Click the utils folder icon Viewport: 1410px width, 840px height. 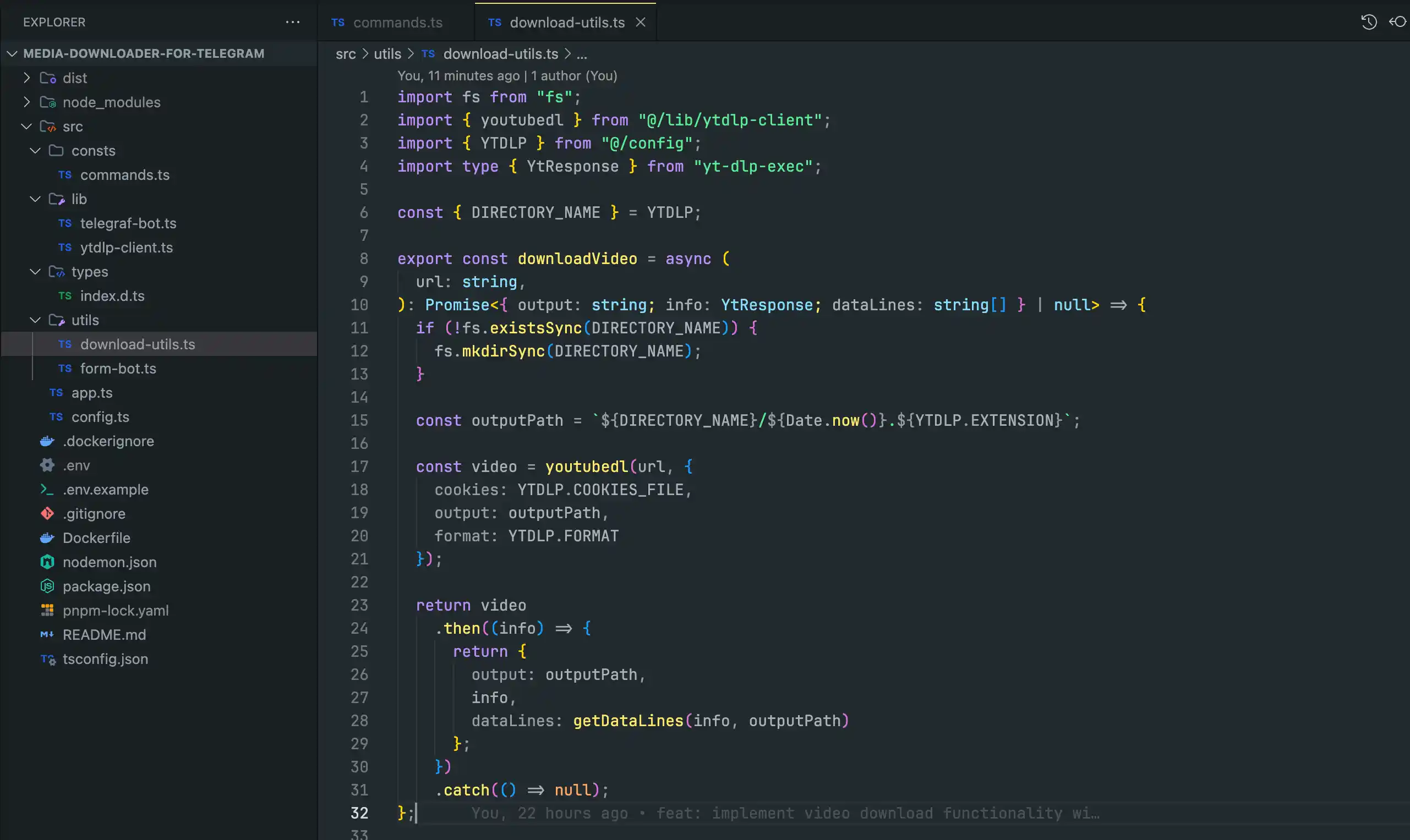[56, 320]
